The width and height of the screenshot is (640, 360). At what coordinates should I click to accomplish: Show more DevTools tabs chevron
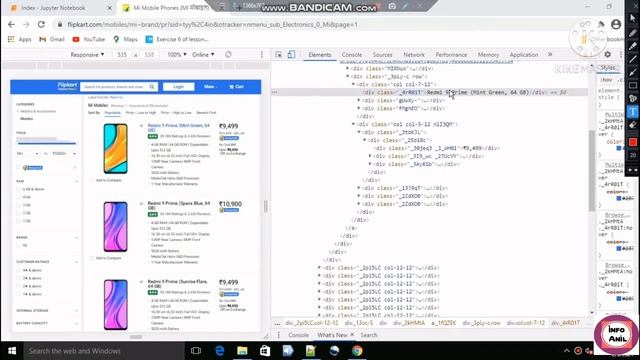point(550,54)
